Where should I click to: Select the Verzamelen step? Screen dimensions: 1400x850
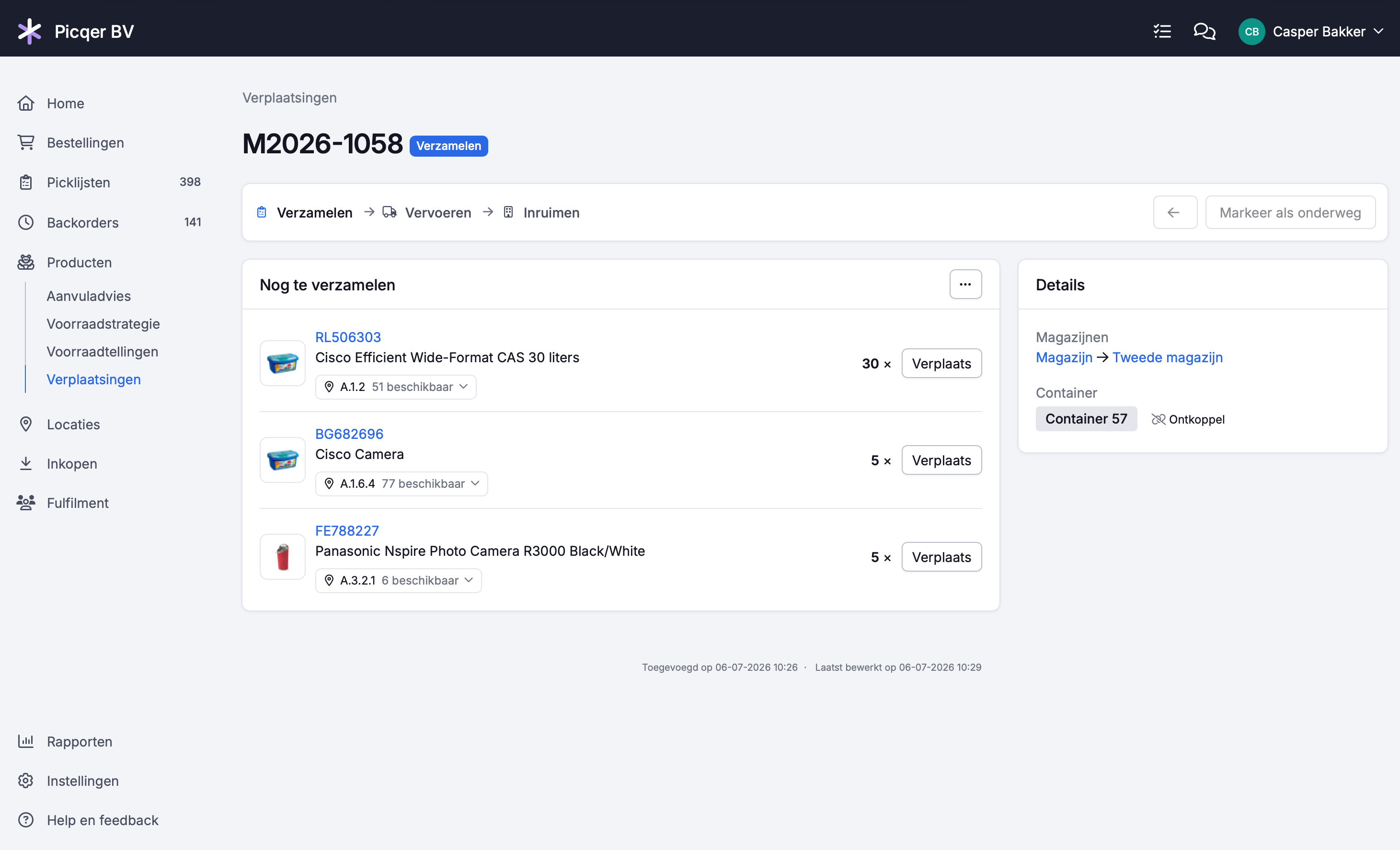pos(314,213)
